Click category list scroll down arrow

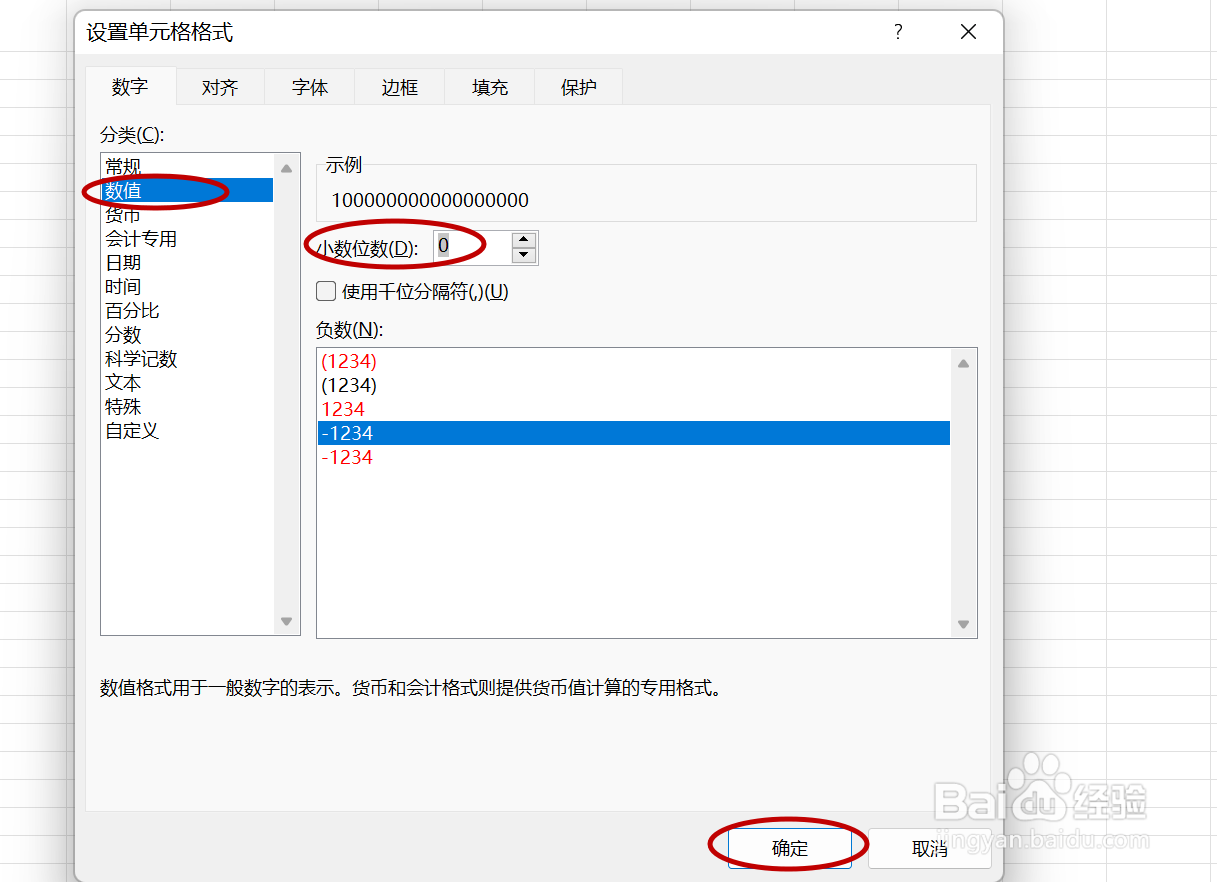tap(287, 622)
